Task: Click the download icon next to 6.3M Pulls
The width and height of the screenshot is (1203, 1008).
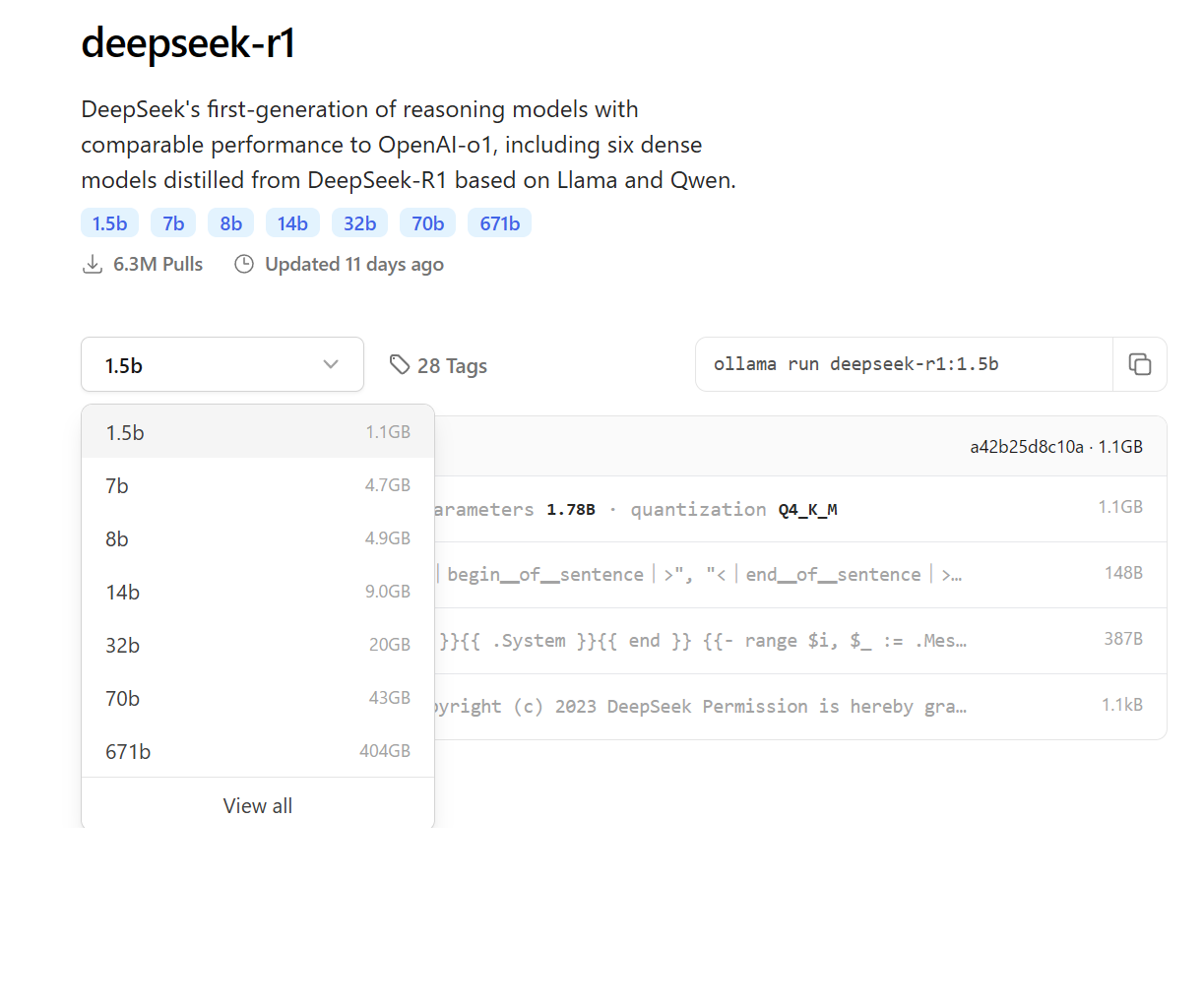Action: pyautogui.click(x=92, y=264)
